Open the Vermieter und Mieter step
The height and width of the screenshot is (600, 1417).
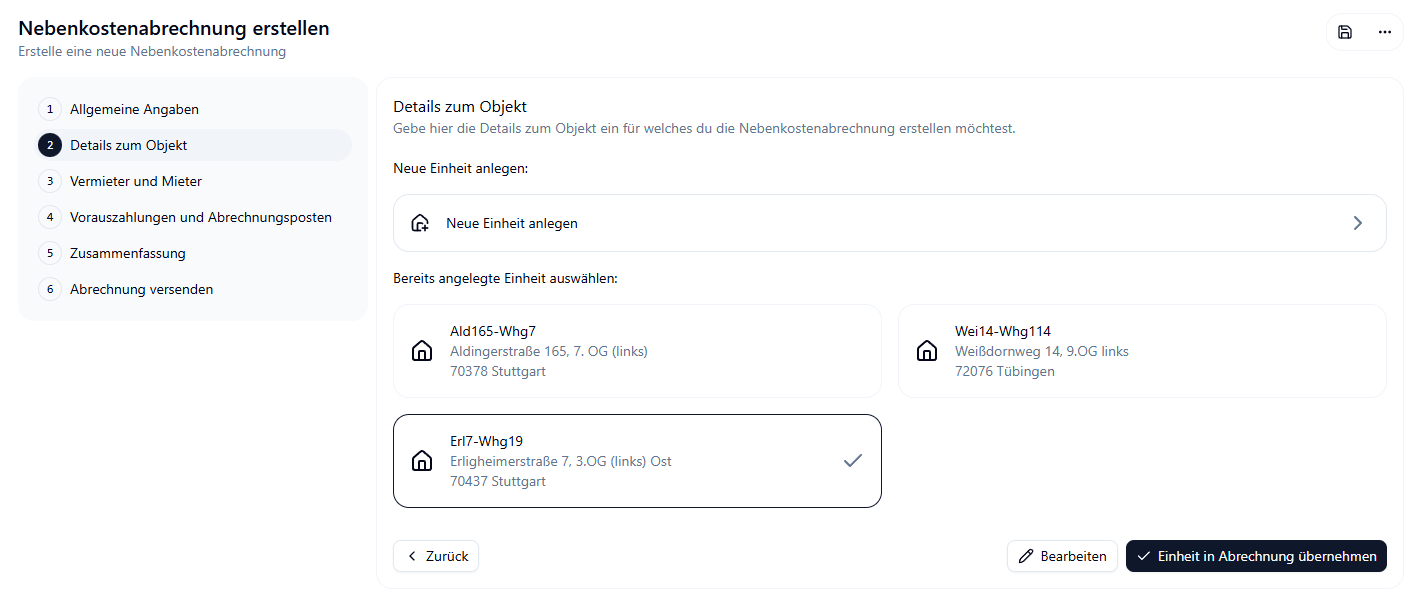pyautogui.click(x=135, y=181)
